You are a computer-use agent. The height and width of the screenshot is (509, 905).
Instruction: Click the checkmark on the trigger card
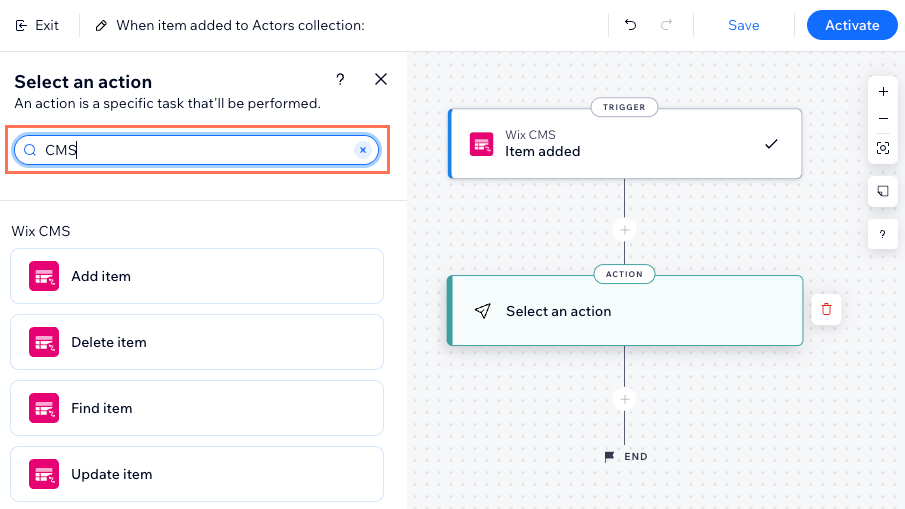771,144
